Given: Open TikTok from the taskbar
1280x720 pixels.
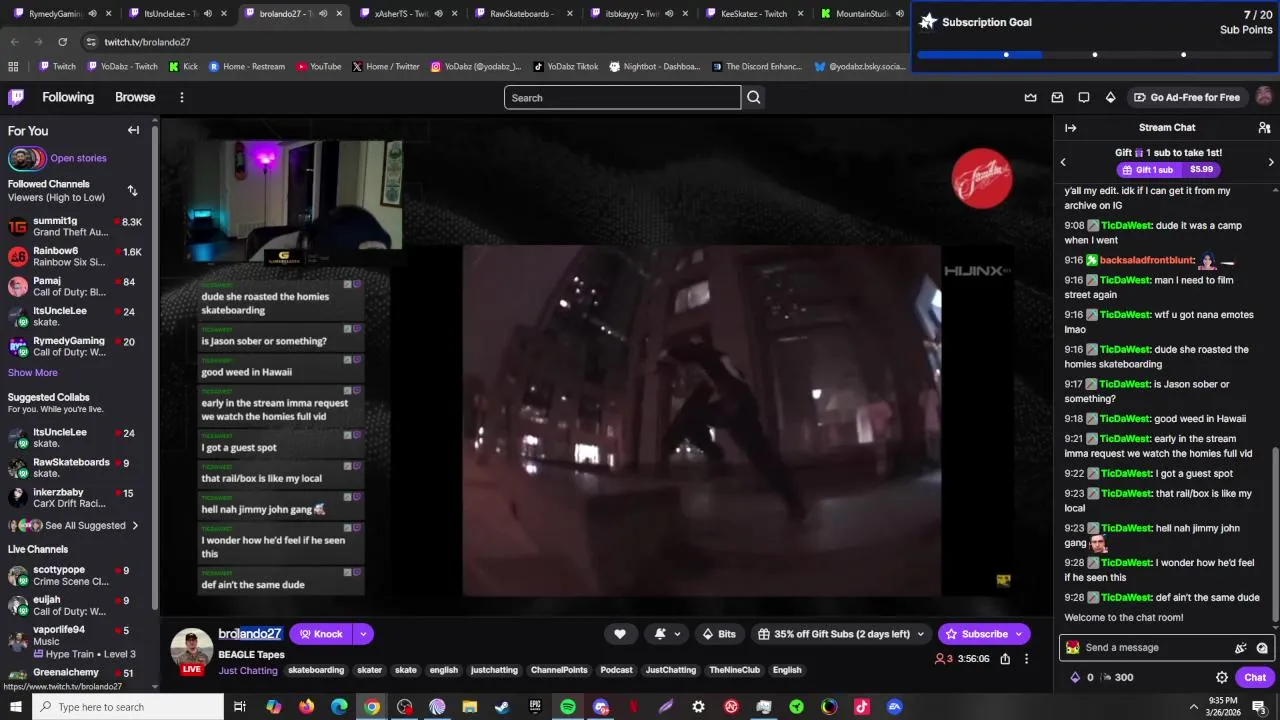Looking at the screenshot, I should tap(862, 707).
